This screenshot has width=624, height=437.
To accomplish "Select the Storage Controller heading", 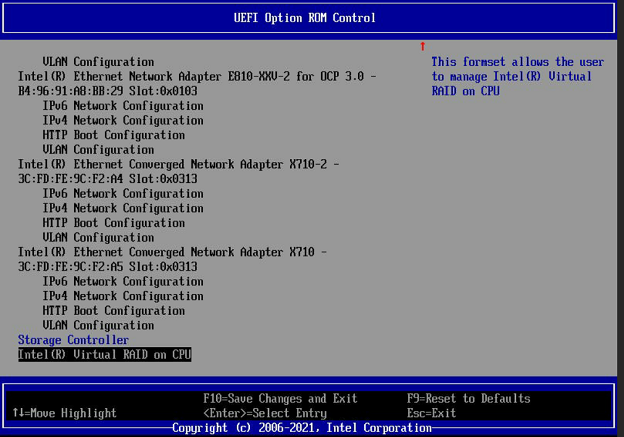I will click(73, 340).
